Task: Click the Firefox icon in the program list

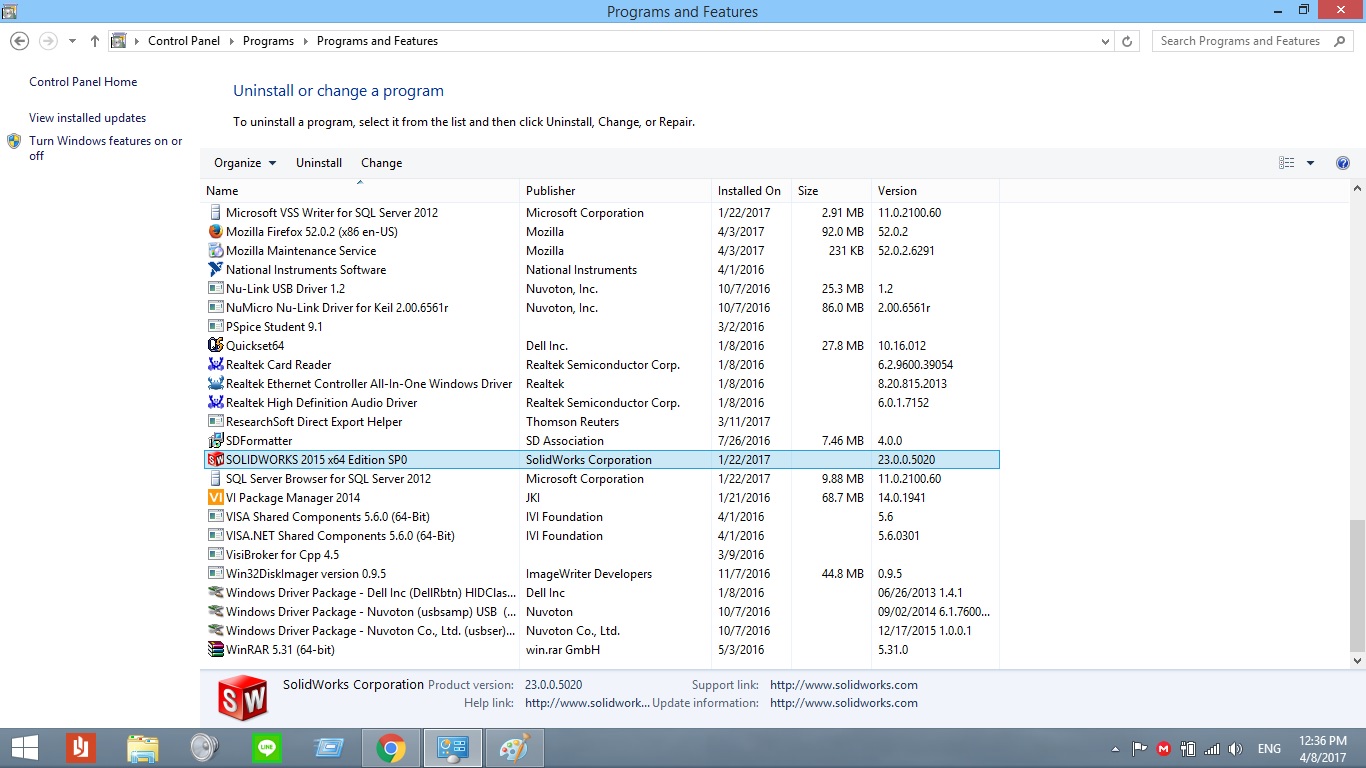Action: pyautogui.click(x=215, y=232)
